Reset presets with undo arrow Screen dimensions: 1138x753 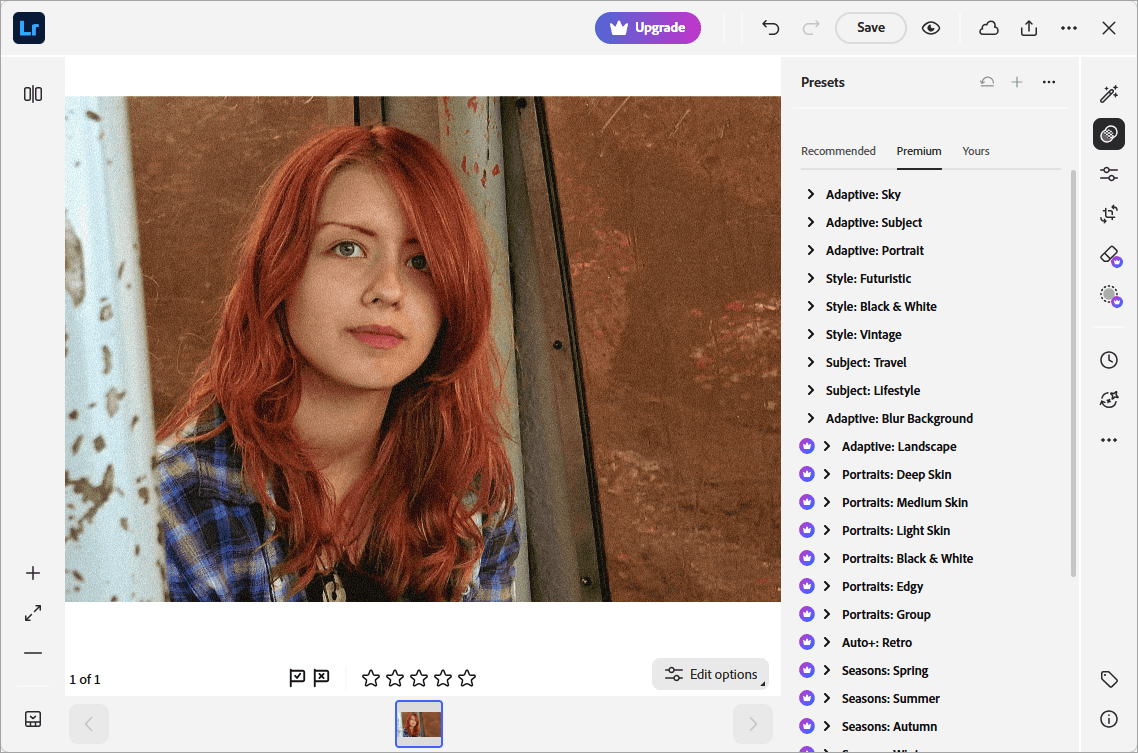(987, 82)
